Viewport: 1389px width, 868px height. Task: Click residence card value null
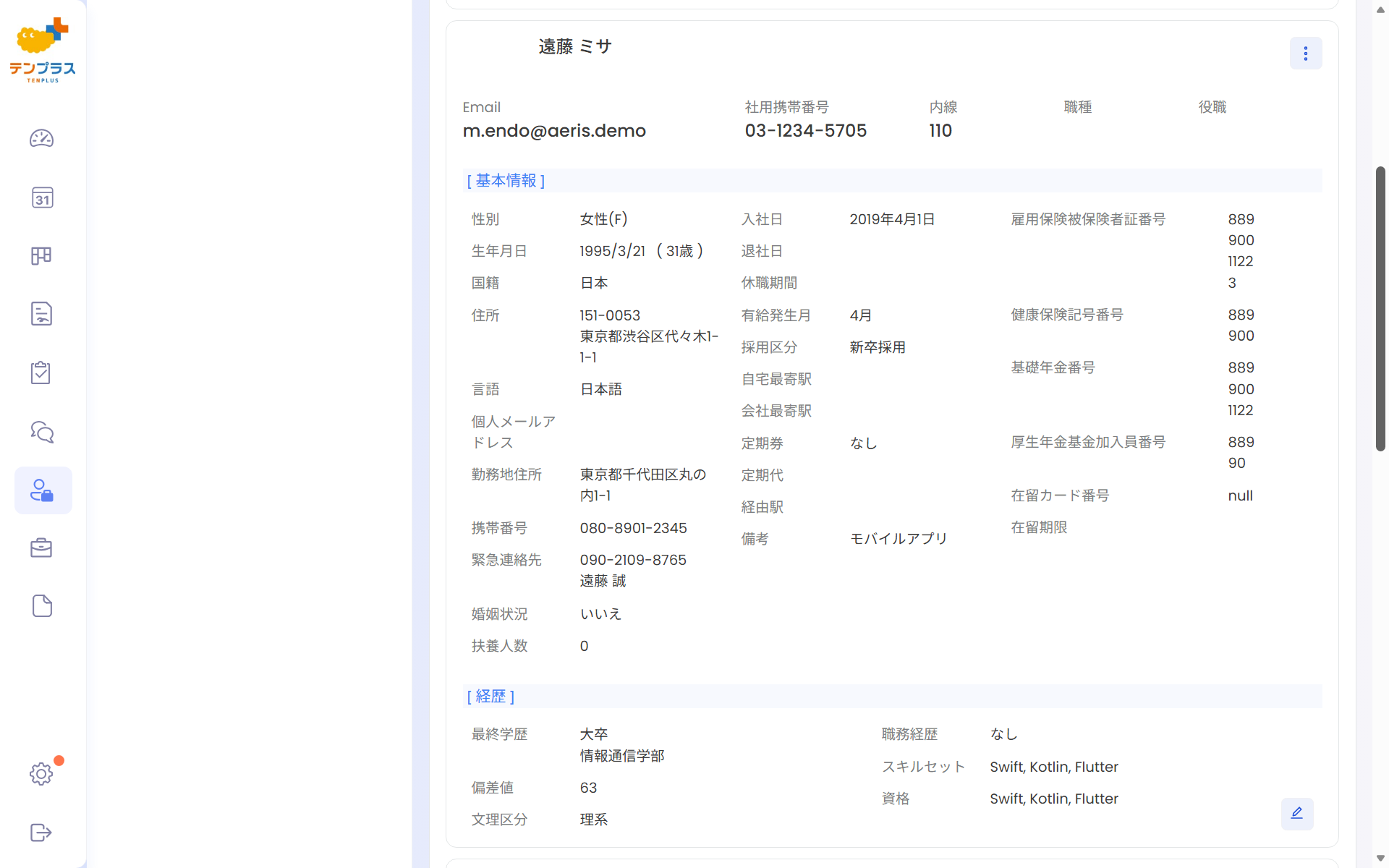click(1240, 495)
